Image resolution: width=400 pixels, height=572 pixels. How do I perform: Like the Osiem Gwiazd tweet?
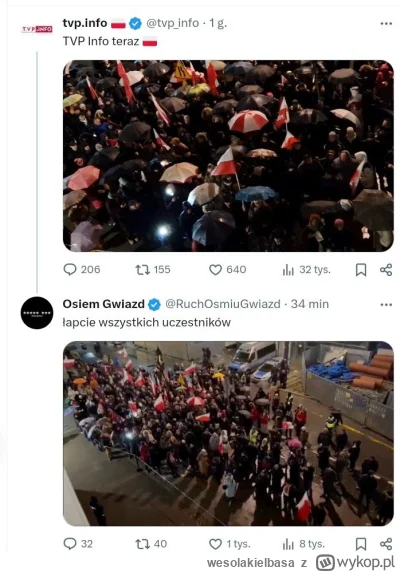229,544
